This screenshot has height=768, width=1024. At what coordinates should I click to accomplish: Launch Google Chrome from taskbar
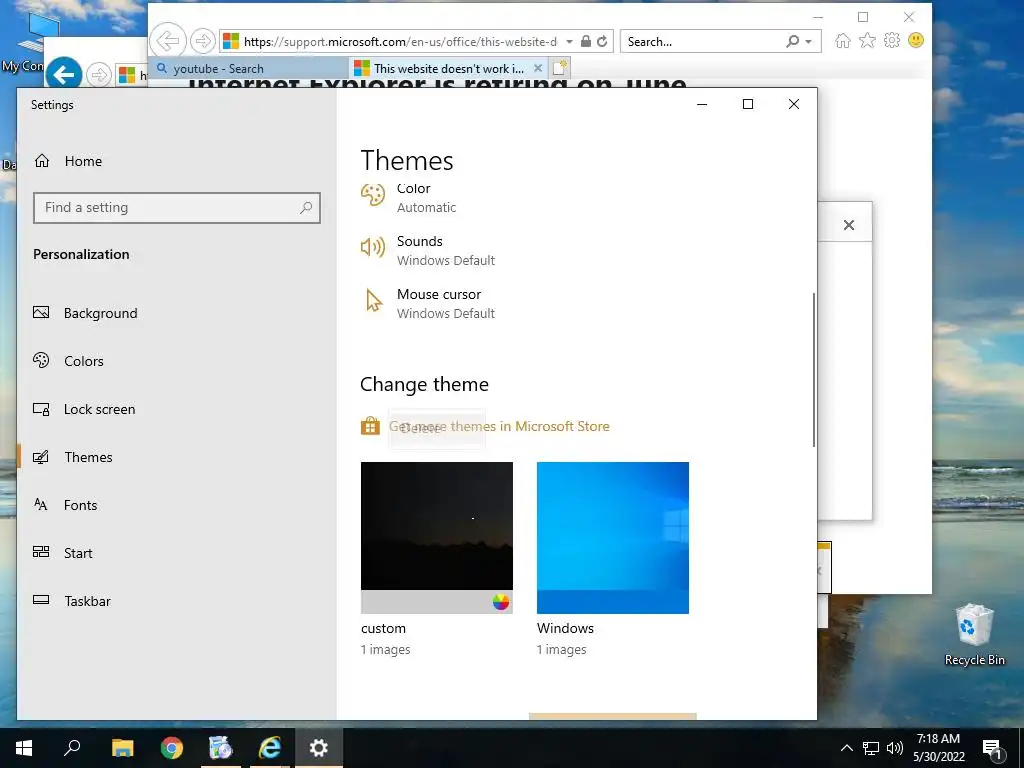point(172,748)
